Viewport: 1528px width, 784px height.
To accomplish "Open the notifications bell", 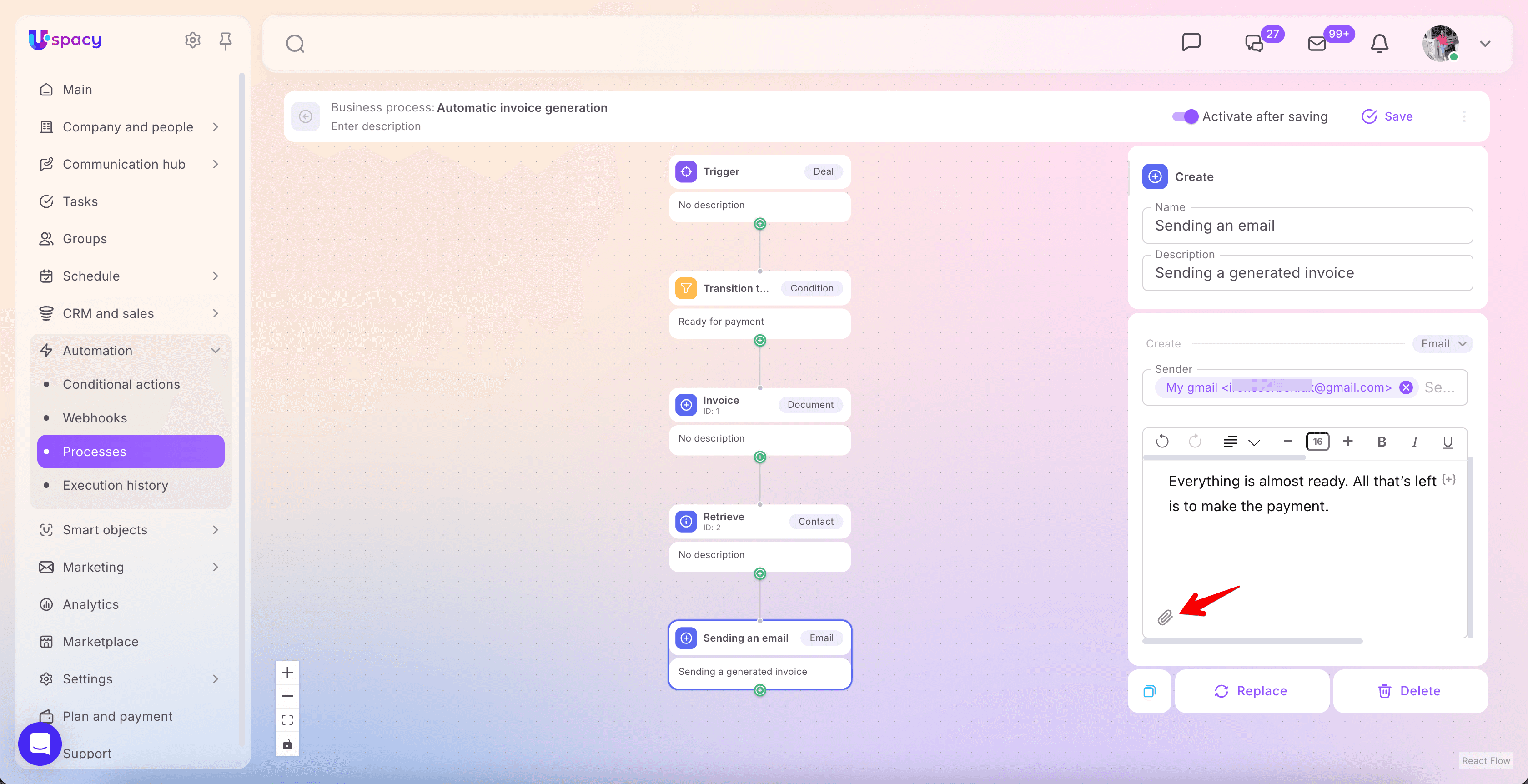I will 1380,44.
